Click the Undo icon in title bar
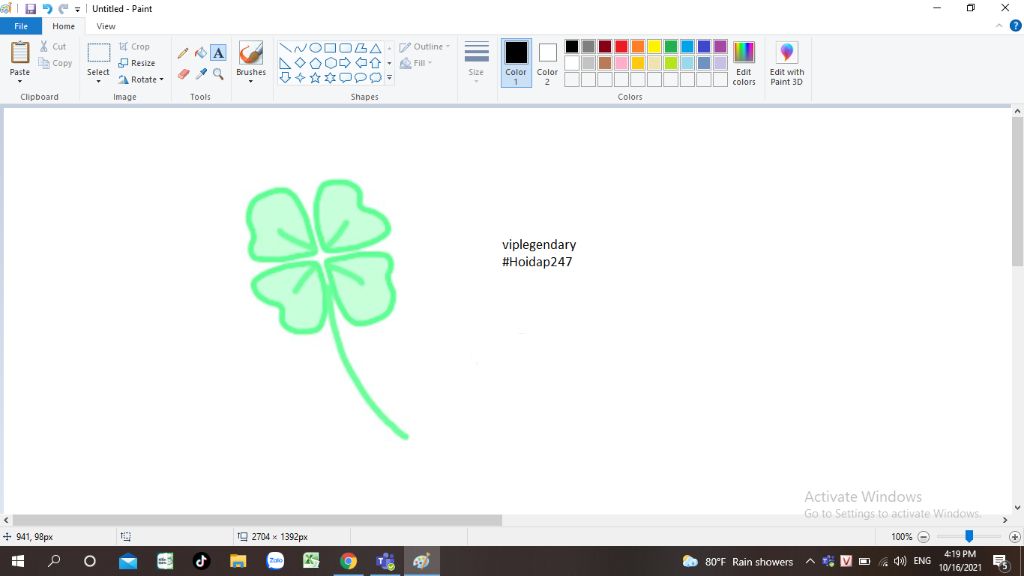This screenshot has height=576, width=1024. [47, 8]
